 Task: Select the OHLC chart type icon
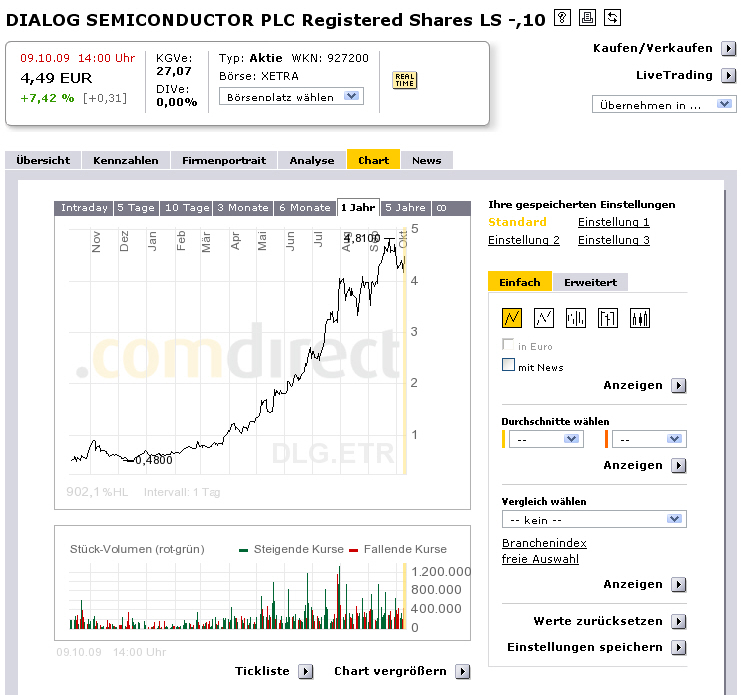608,317
